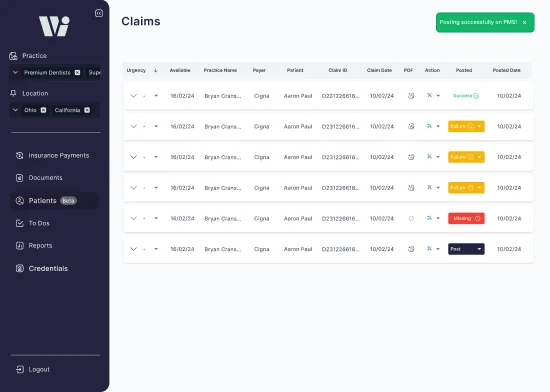Open action dropdown caret in Missing row
The image size is (550, 392).
438,218
